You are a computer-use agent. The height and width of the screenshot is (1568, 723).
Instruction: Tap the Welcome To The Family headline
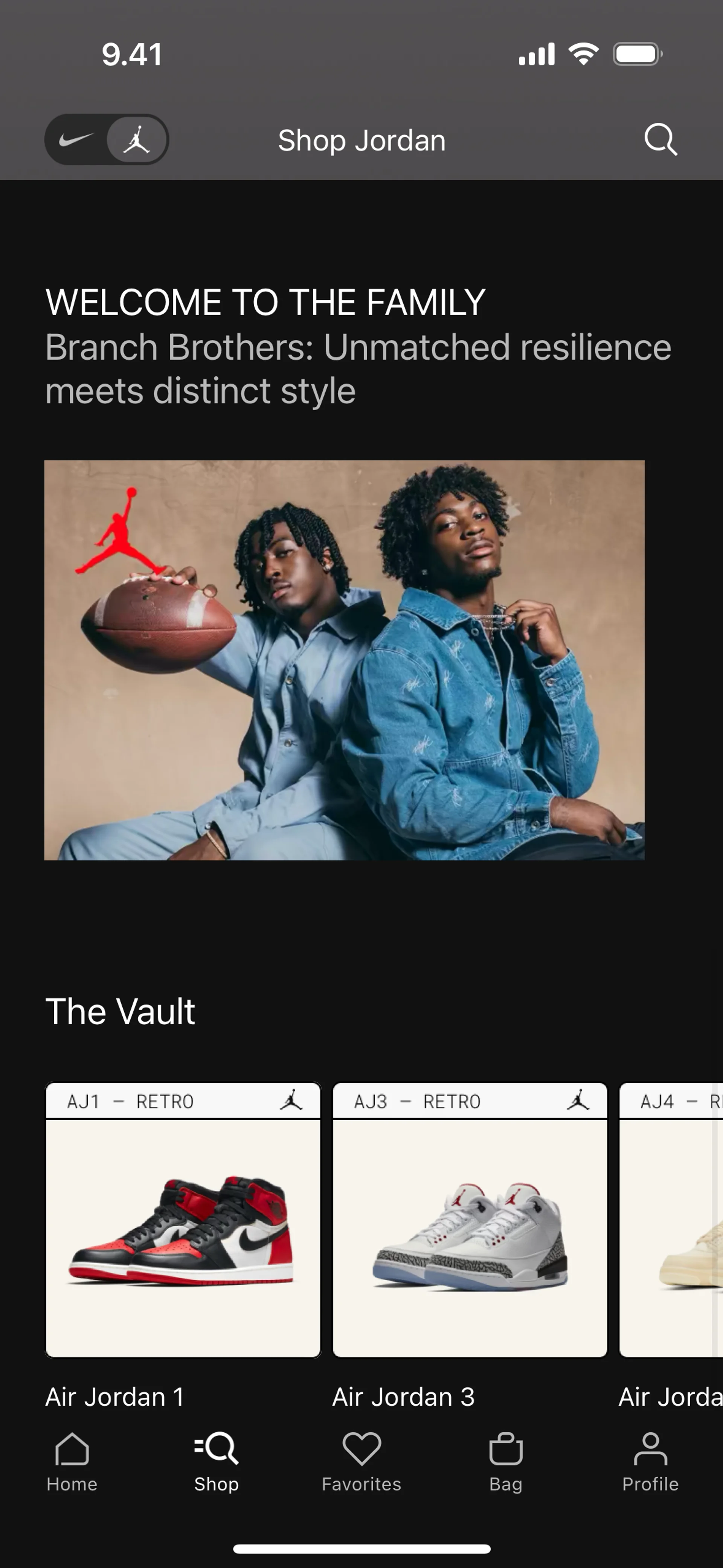coord(265,302)
